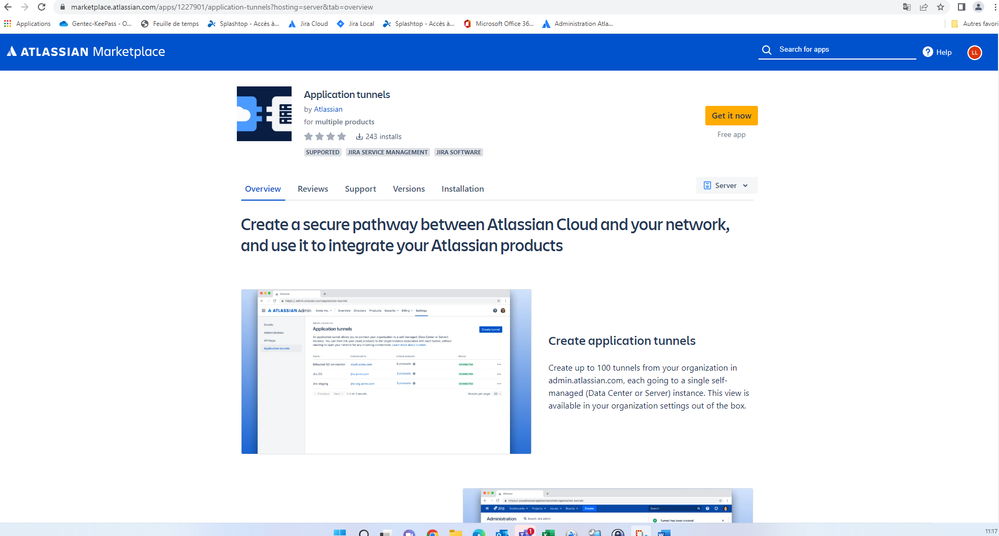This screenshot has height=536, width=999.
Task: Switch to the Support tab
Action: point(361,189)
